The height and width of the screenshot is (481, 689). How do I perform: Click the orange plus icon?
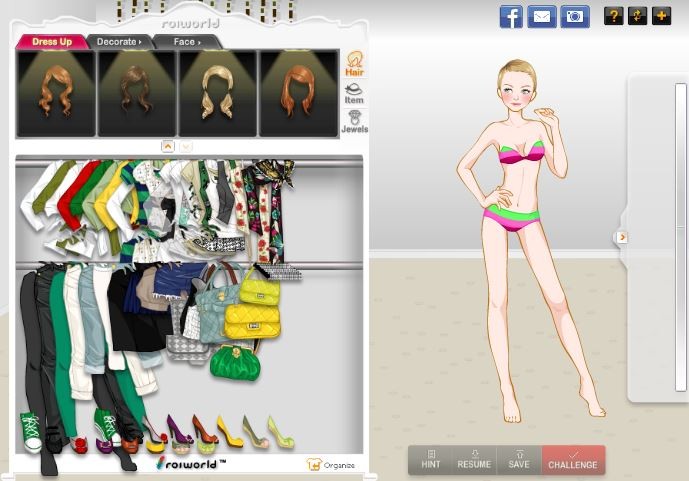point(661,16)
